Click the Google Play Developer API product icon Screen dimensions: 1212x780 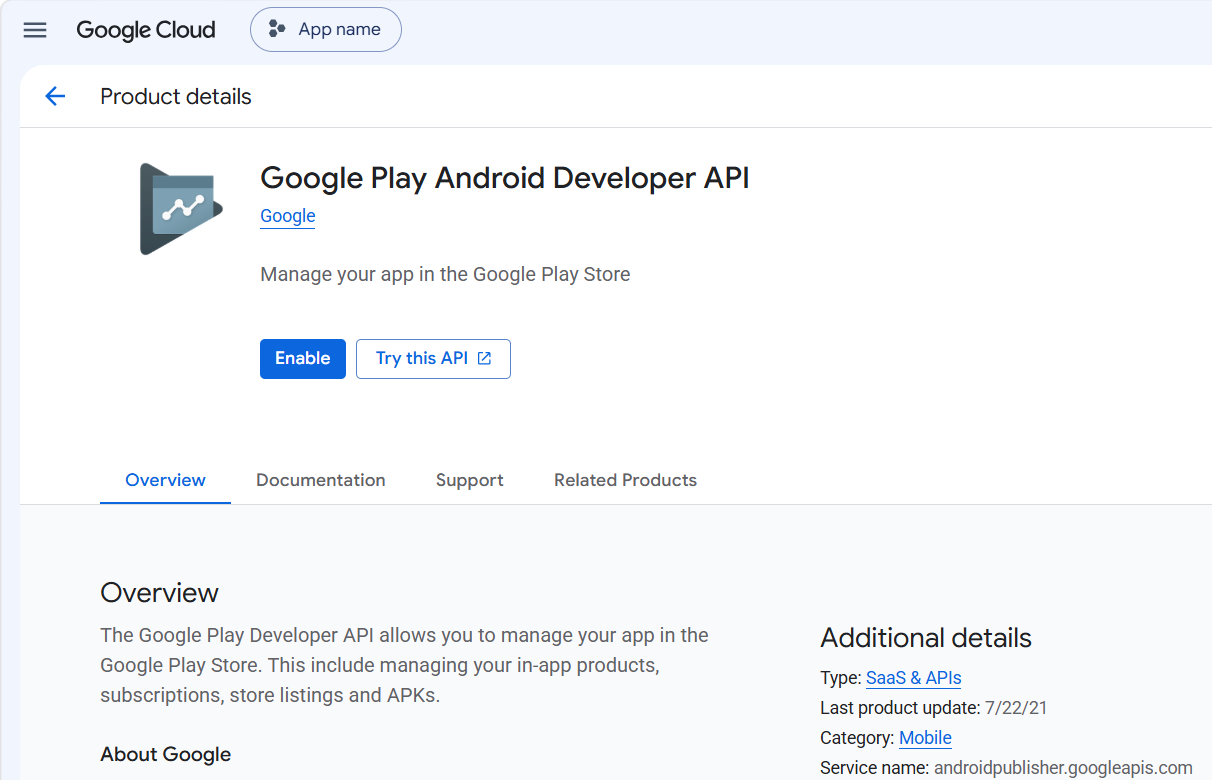click(181, 209)
